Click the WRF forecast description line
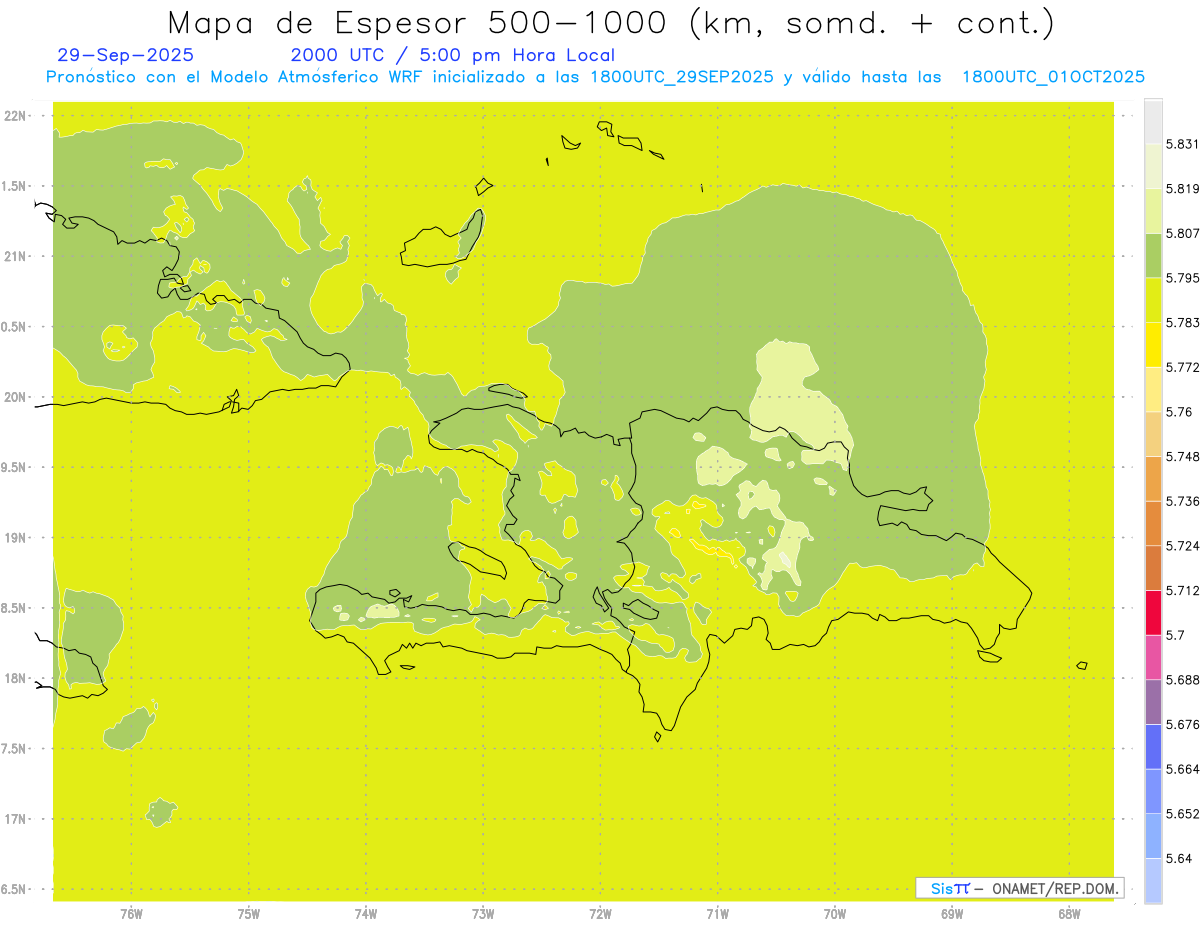This screenshot has height=927, width=1200. 596,77
